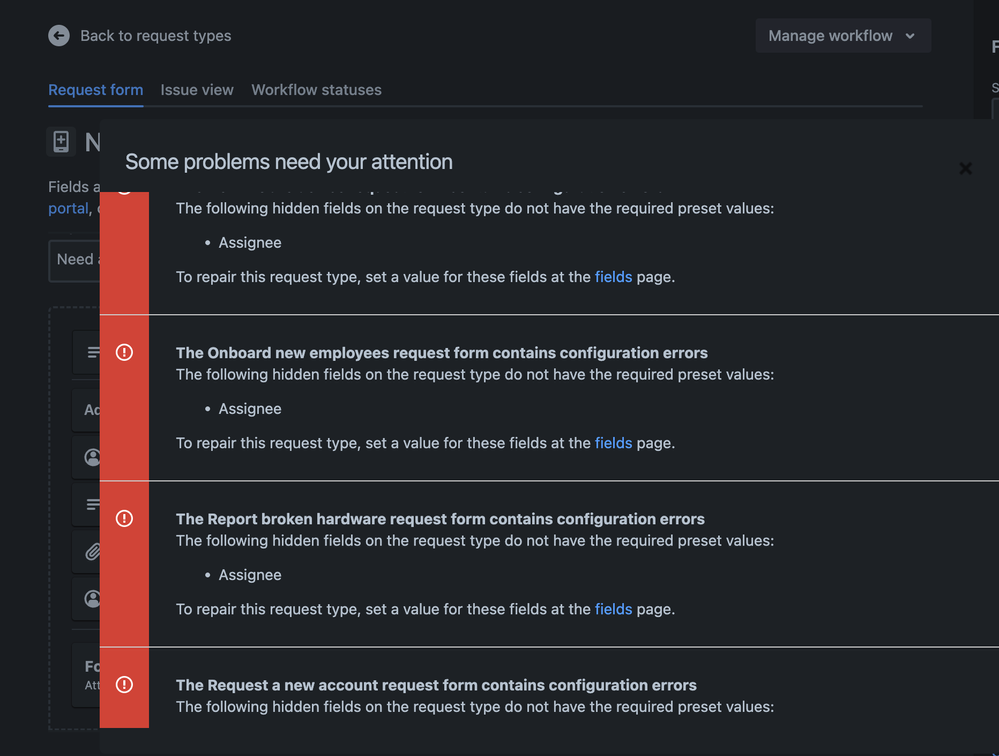Click the chevron on Manage workflow
The image size is (999, 756).
910,36
